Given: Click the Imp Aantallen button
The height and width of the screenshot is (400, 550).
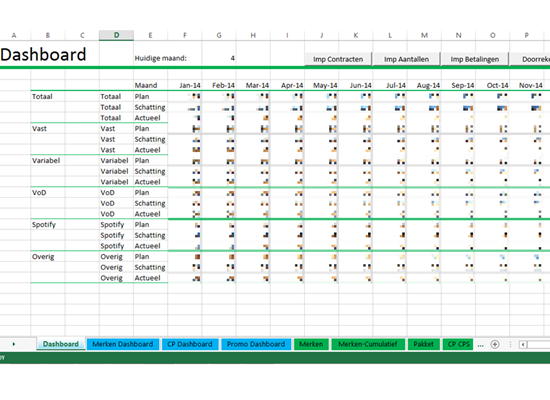Looking at the screenshot, I should (406, 59).
